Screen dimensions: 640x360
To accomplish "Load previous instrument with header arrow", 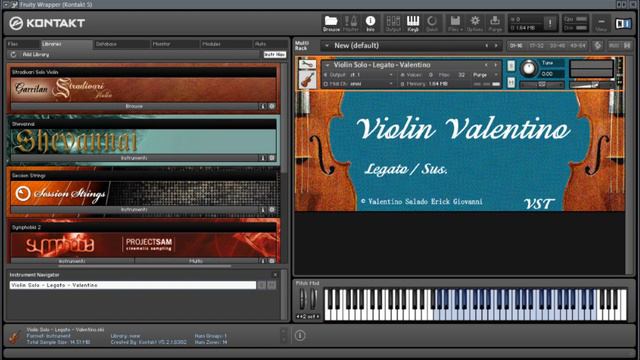I will (487, 65).
